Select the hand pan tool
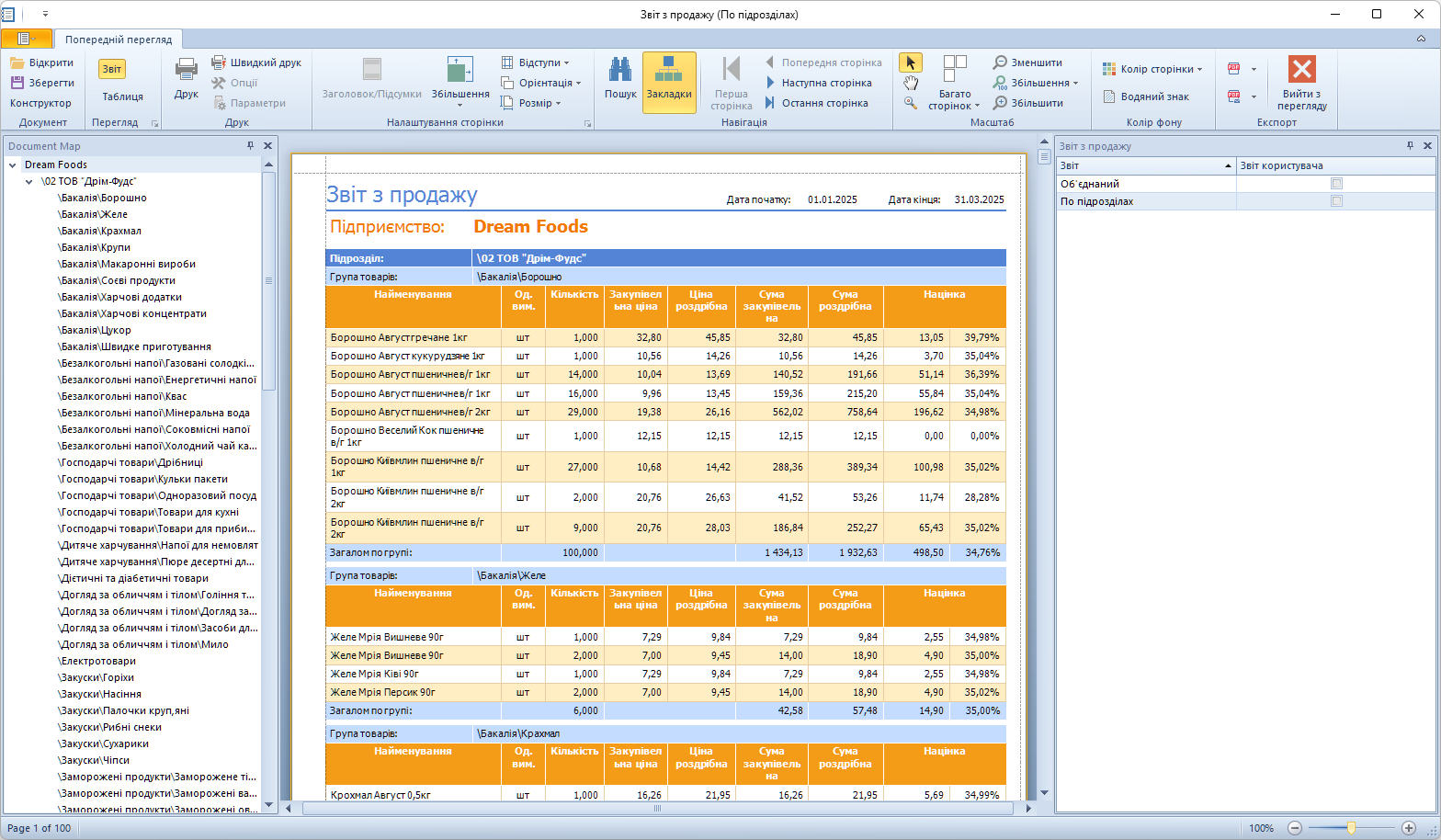The height and width of the screenshot is (840, 1441). pos(910,83)
